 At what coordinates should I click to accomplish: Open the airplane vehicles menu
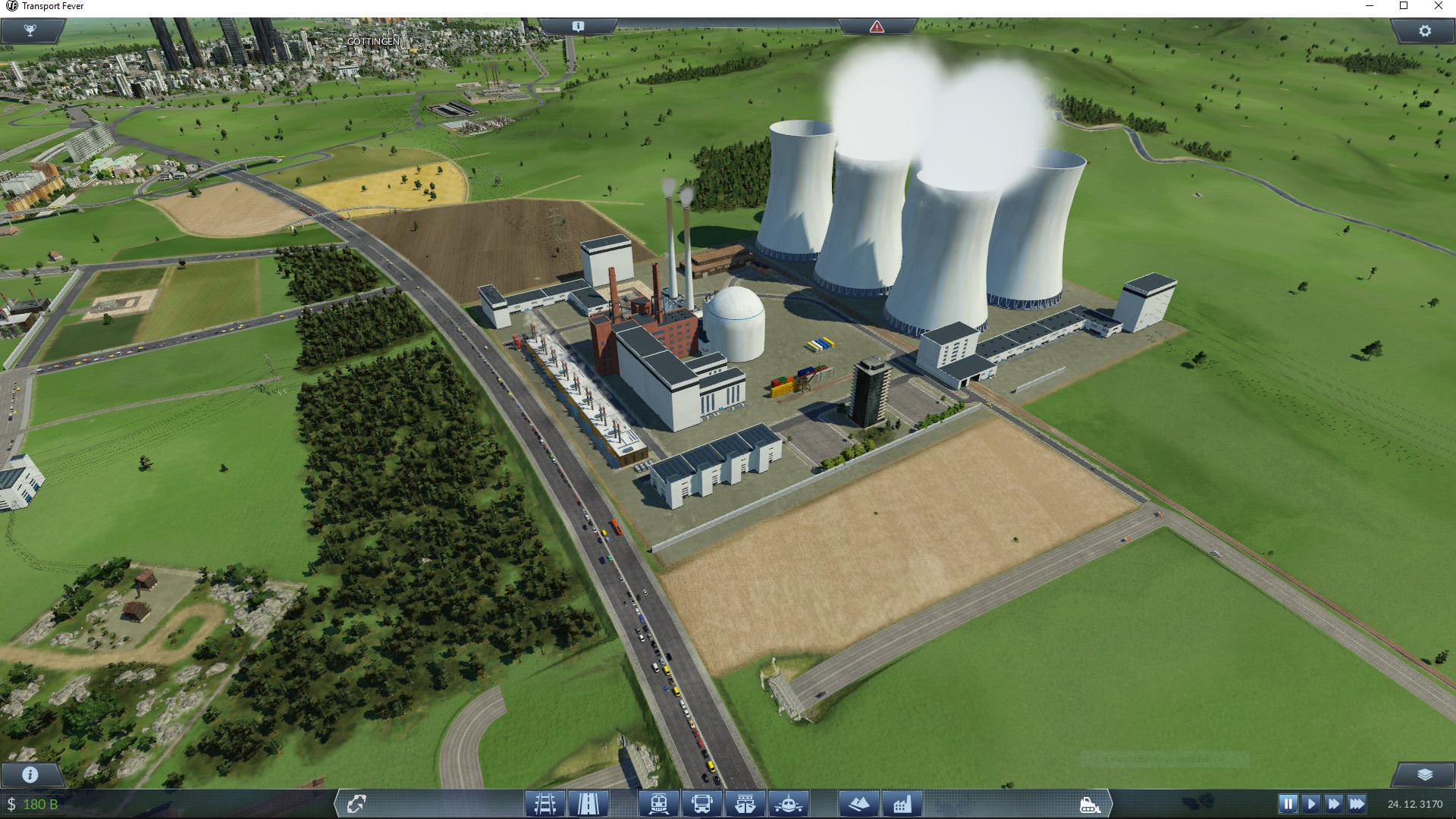click(x=789, y=803)
